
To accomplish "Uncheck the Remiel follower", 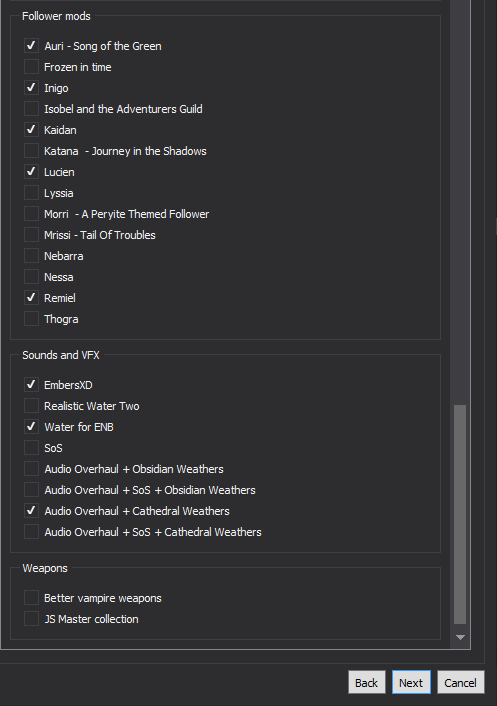I will (x=31, y=298).
